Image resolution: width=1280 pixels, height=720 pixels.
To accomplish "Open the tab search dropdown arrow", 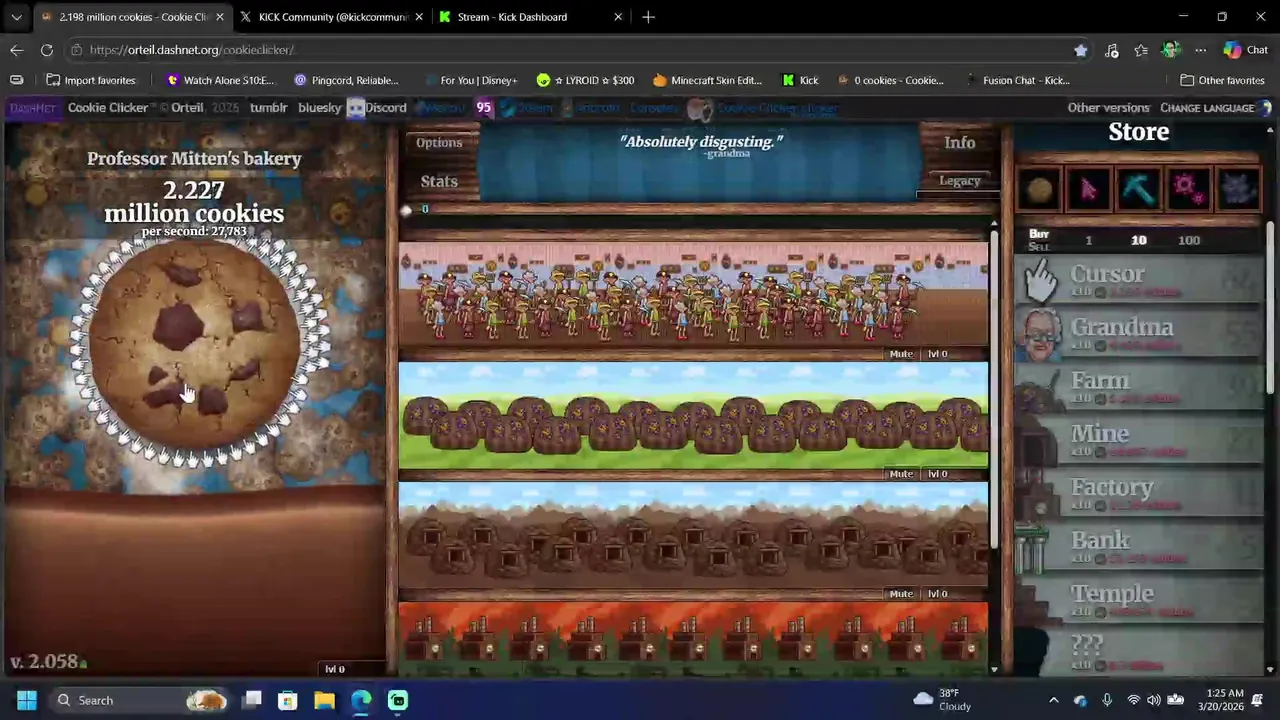I will [16, 17].
